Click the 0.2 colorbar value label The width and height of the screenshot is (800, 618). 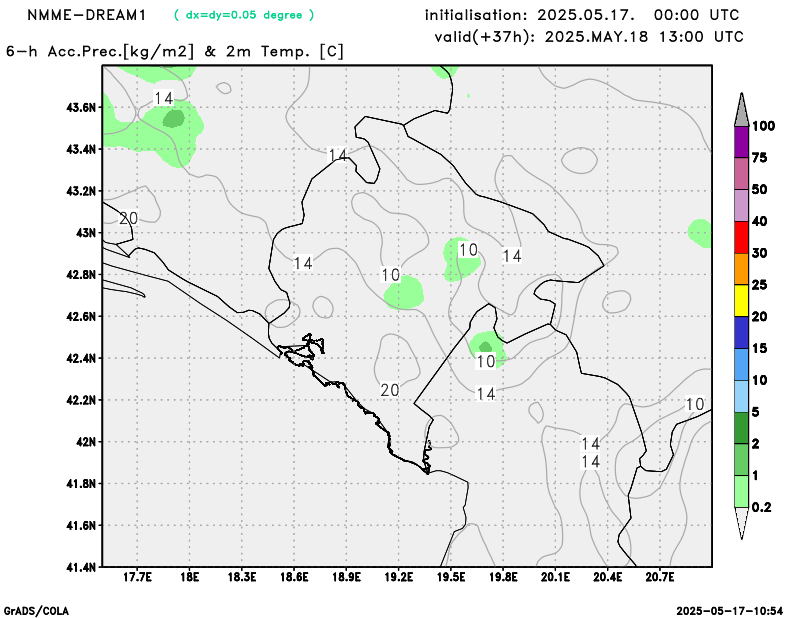[761, 507]
